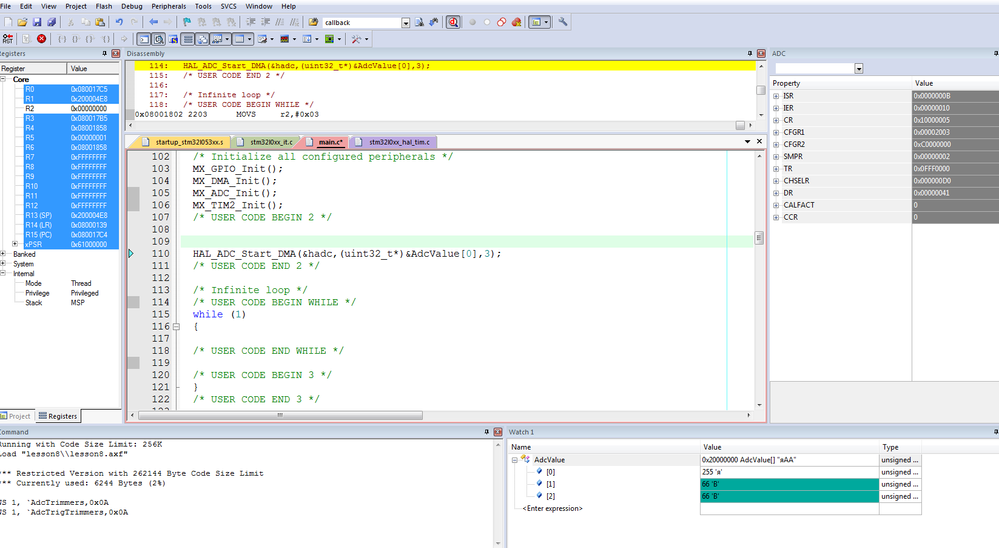The width and height of the screenshot is (999, 548).
Task: Stop program execution red X icon
Action: pos(41,39)
